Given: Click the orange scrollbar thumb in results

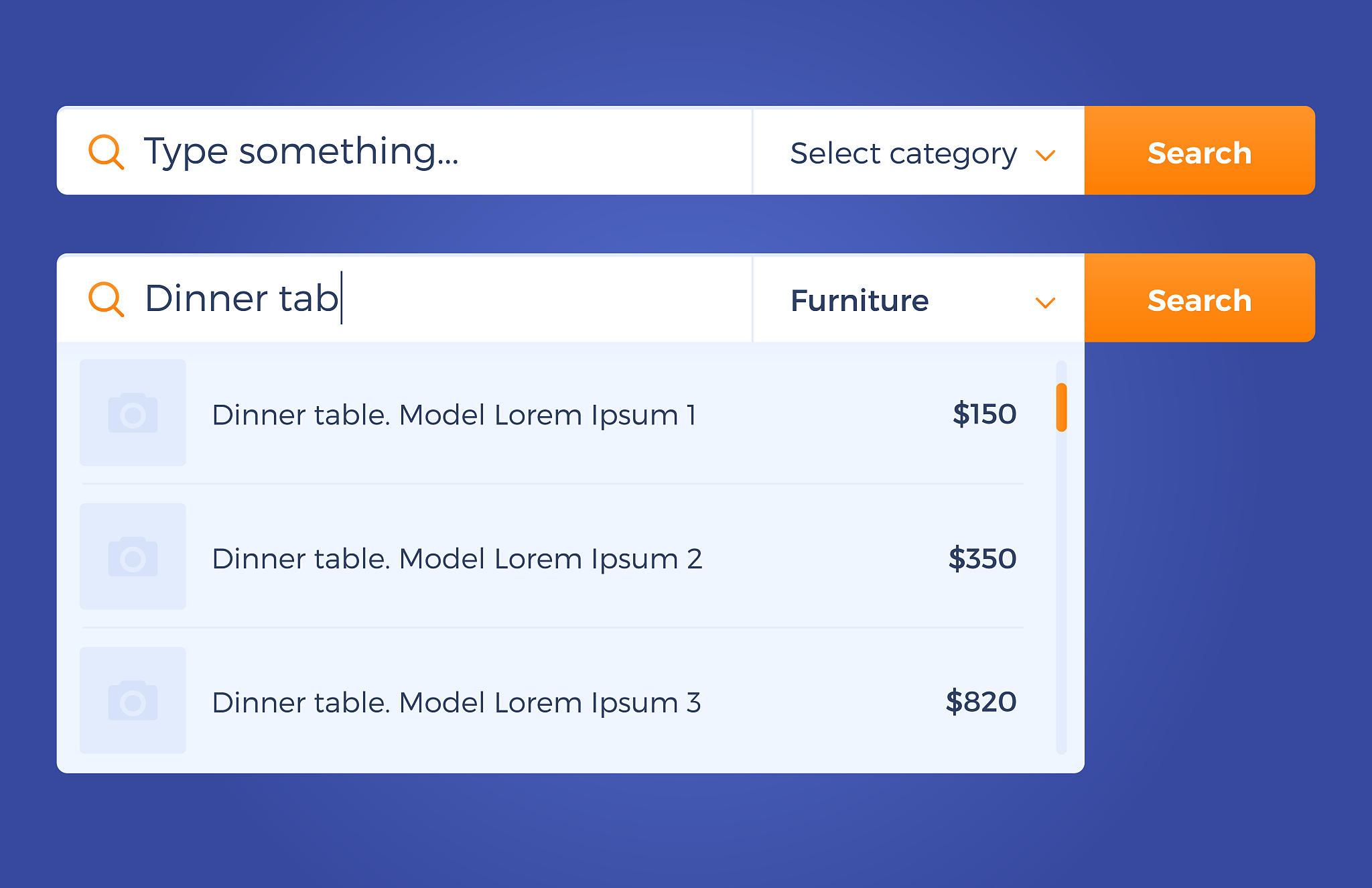Looking at the screenshot, I should coord(1061,407).
